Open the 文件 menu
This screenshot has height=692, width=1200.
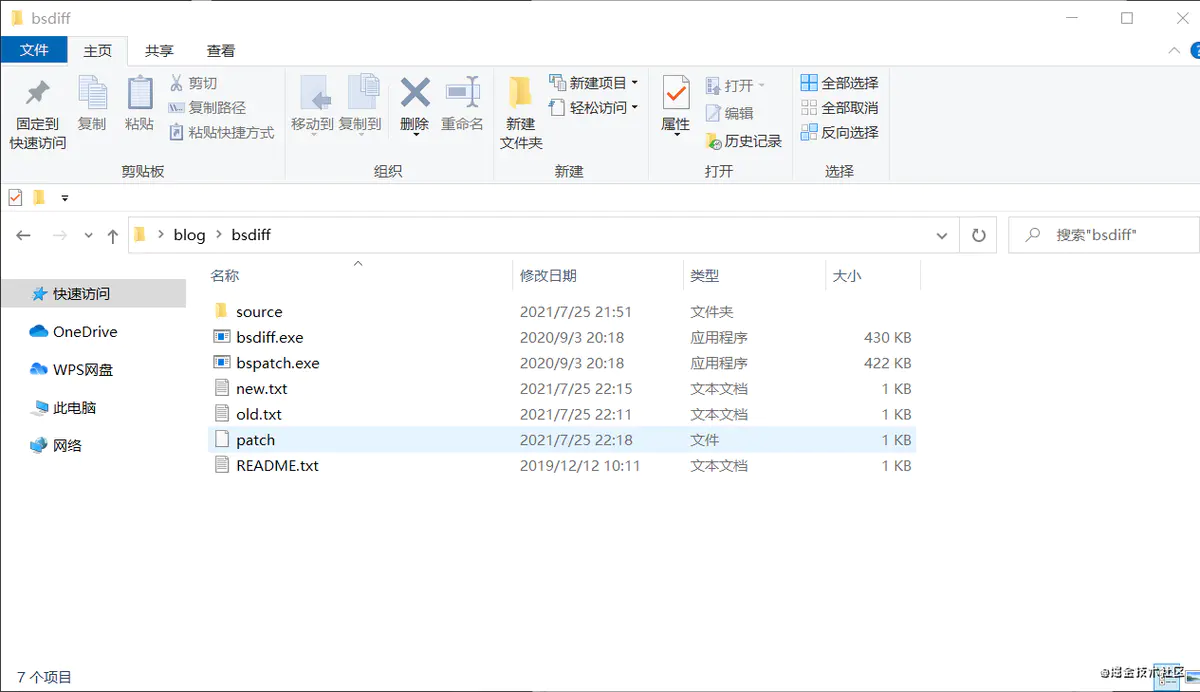35,50
